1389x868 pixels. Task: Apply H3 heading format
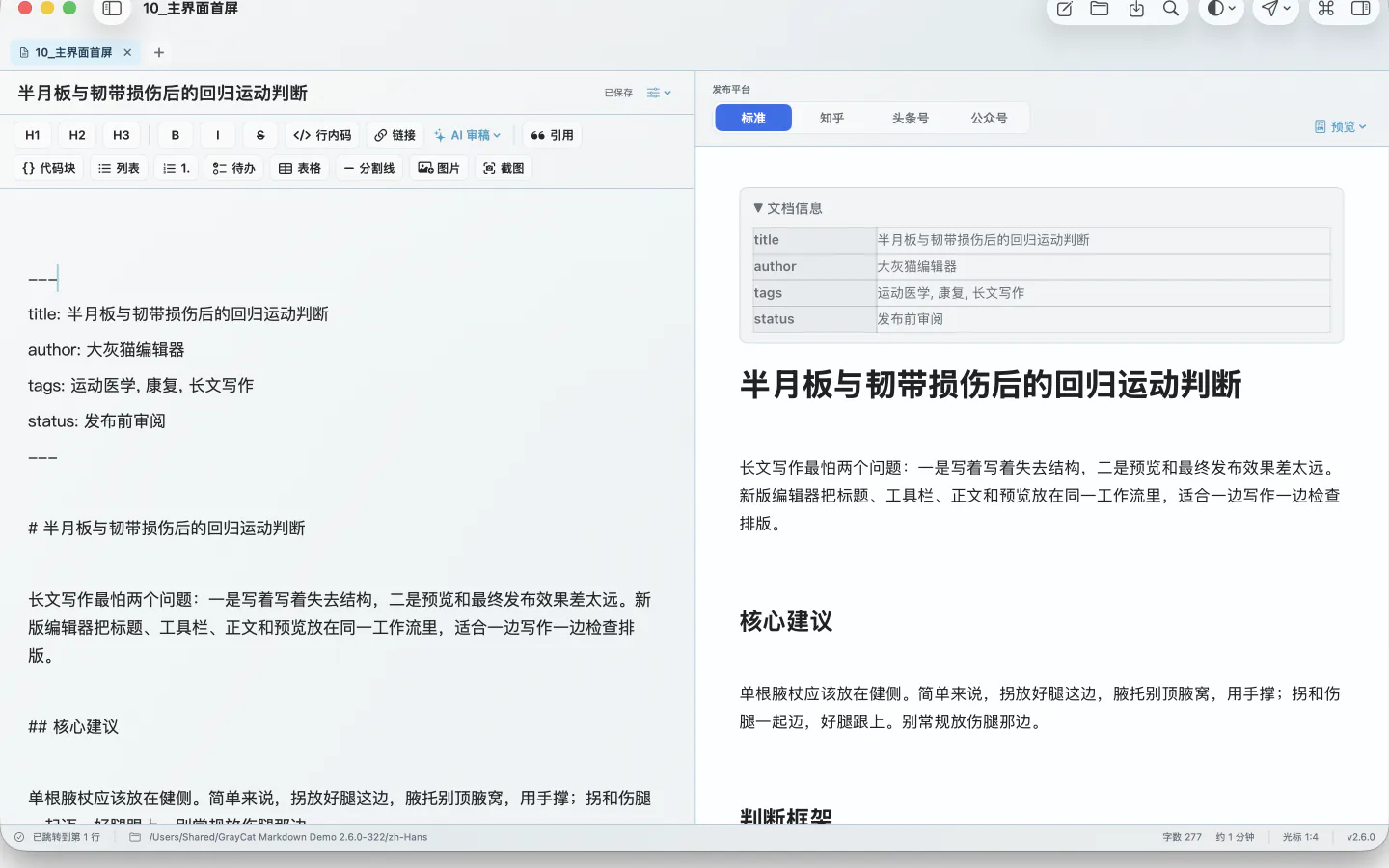[x=122, y=135]
